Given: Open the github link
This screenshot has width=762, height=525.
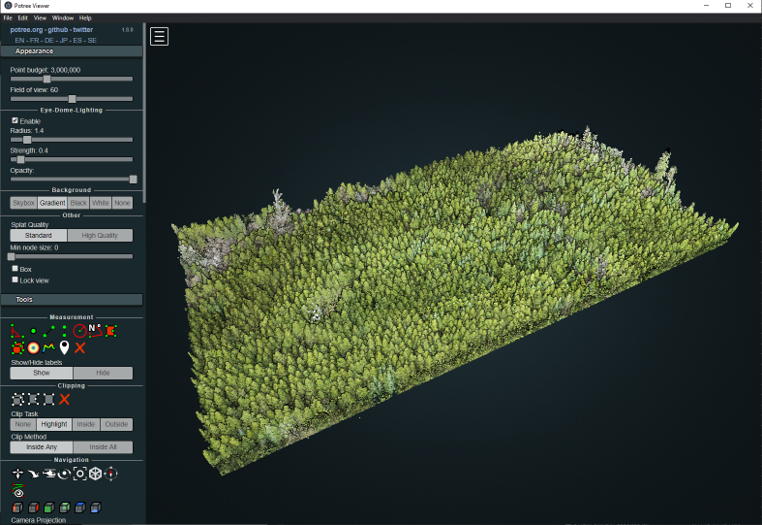Looking at the screenshot, I should click(58, 30).
